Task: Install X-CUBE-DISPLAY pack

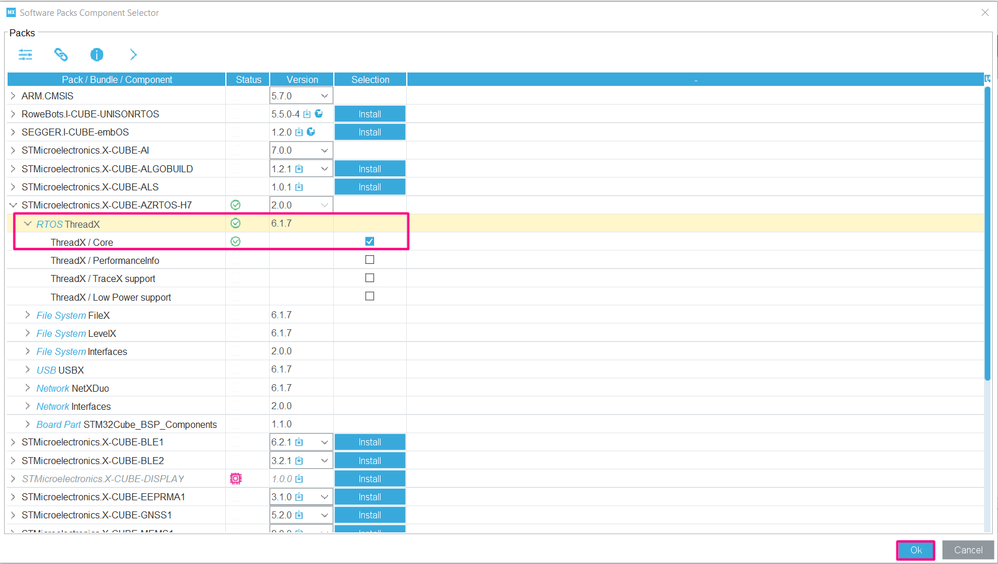Action: pyautogui.click(x=370, y=479)
